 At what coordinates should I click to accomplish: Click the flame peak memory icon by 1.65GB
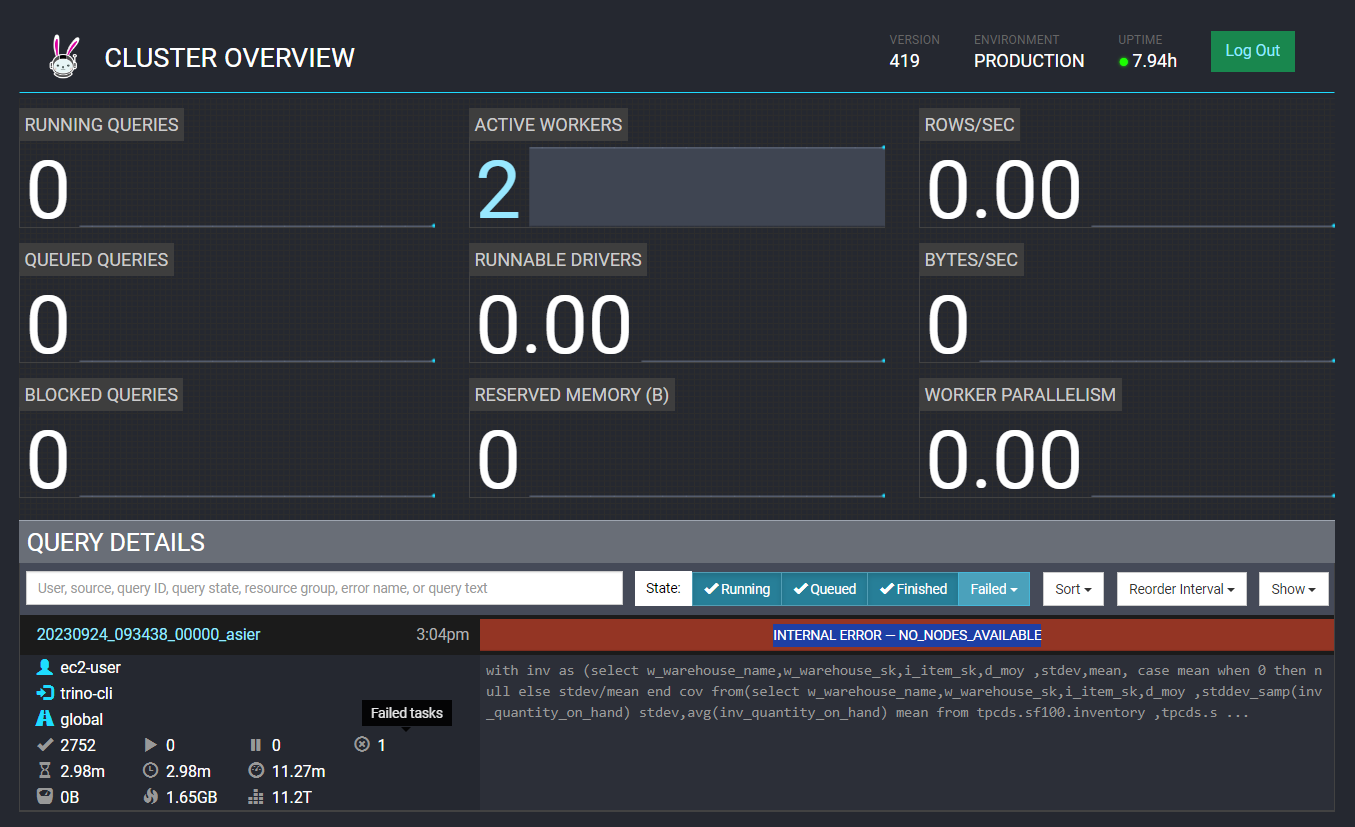point(151,797)
